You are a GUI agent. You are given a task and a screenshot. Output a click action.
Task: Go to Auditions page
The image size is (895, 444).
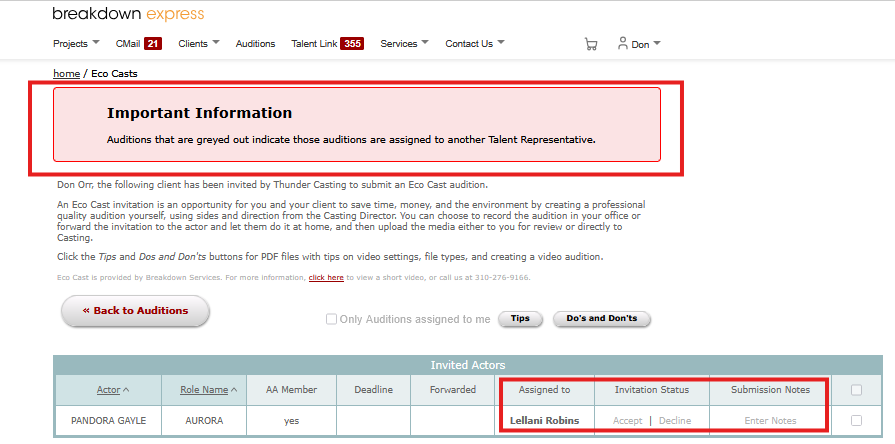tap(255, 44)
